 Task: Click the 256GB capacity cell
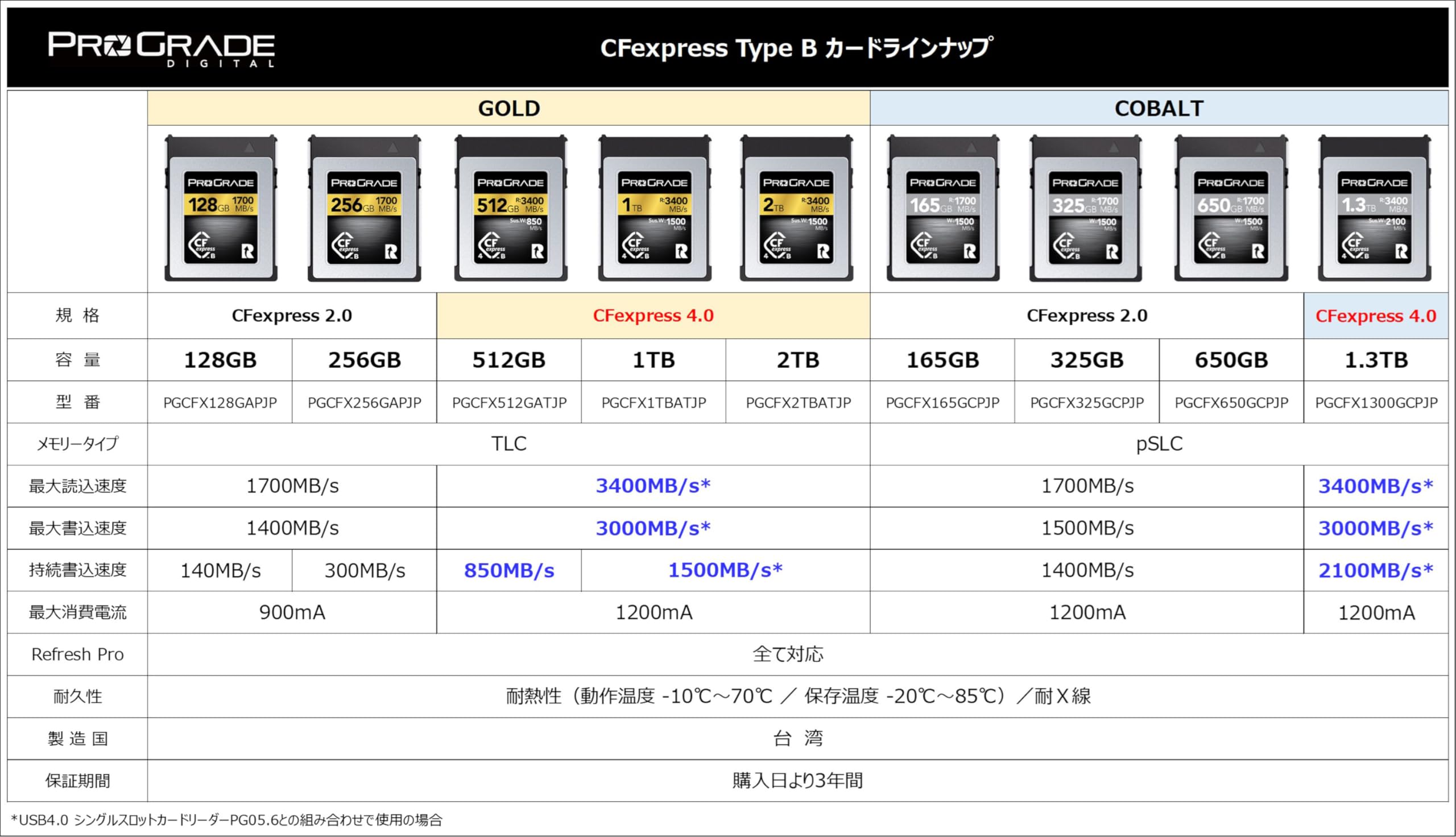[365, 360]
